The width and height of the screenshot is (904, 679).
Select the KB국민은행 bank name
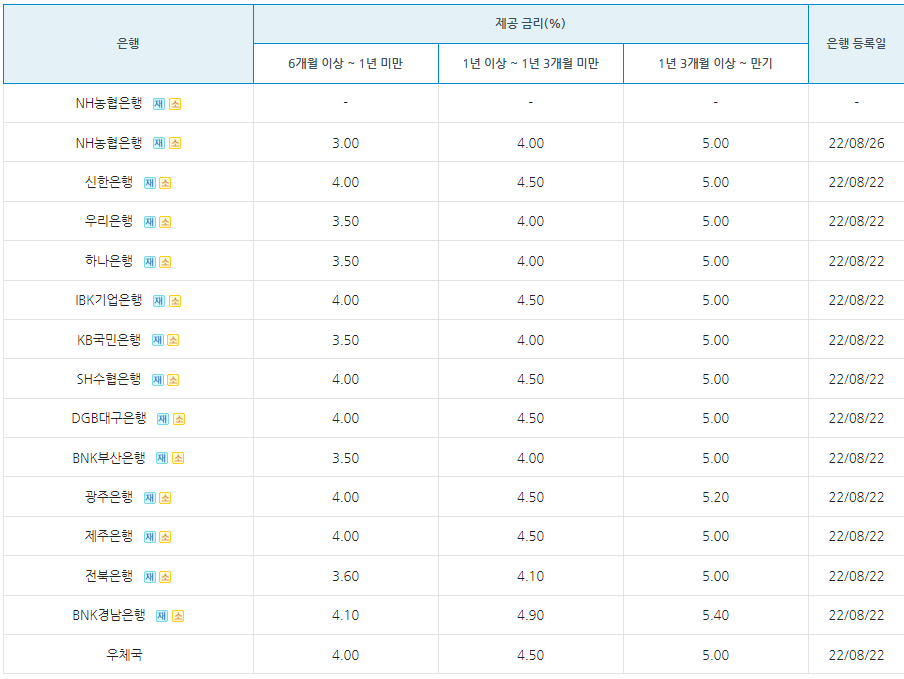(109, 340)
